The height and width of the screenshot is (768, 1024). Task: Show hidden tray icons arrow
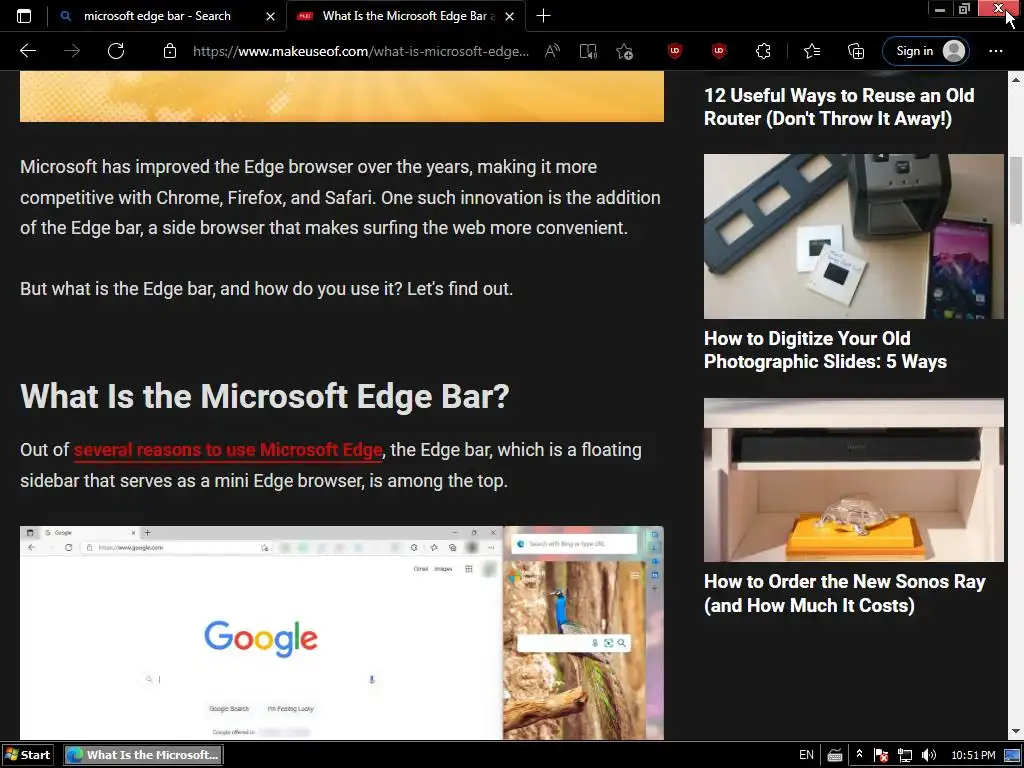(x=859, y=754)
